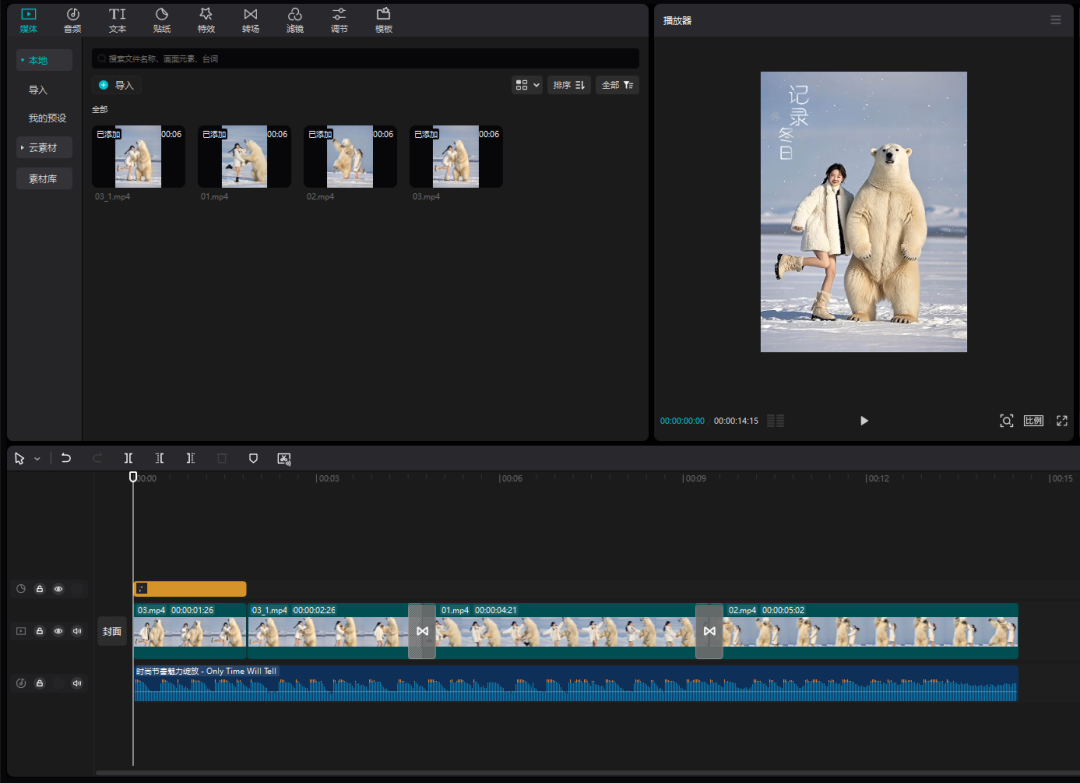This screenshot has height=783, width=1080.
Task: Click the 导入 import button
Action: click(x=118, y=85)
